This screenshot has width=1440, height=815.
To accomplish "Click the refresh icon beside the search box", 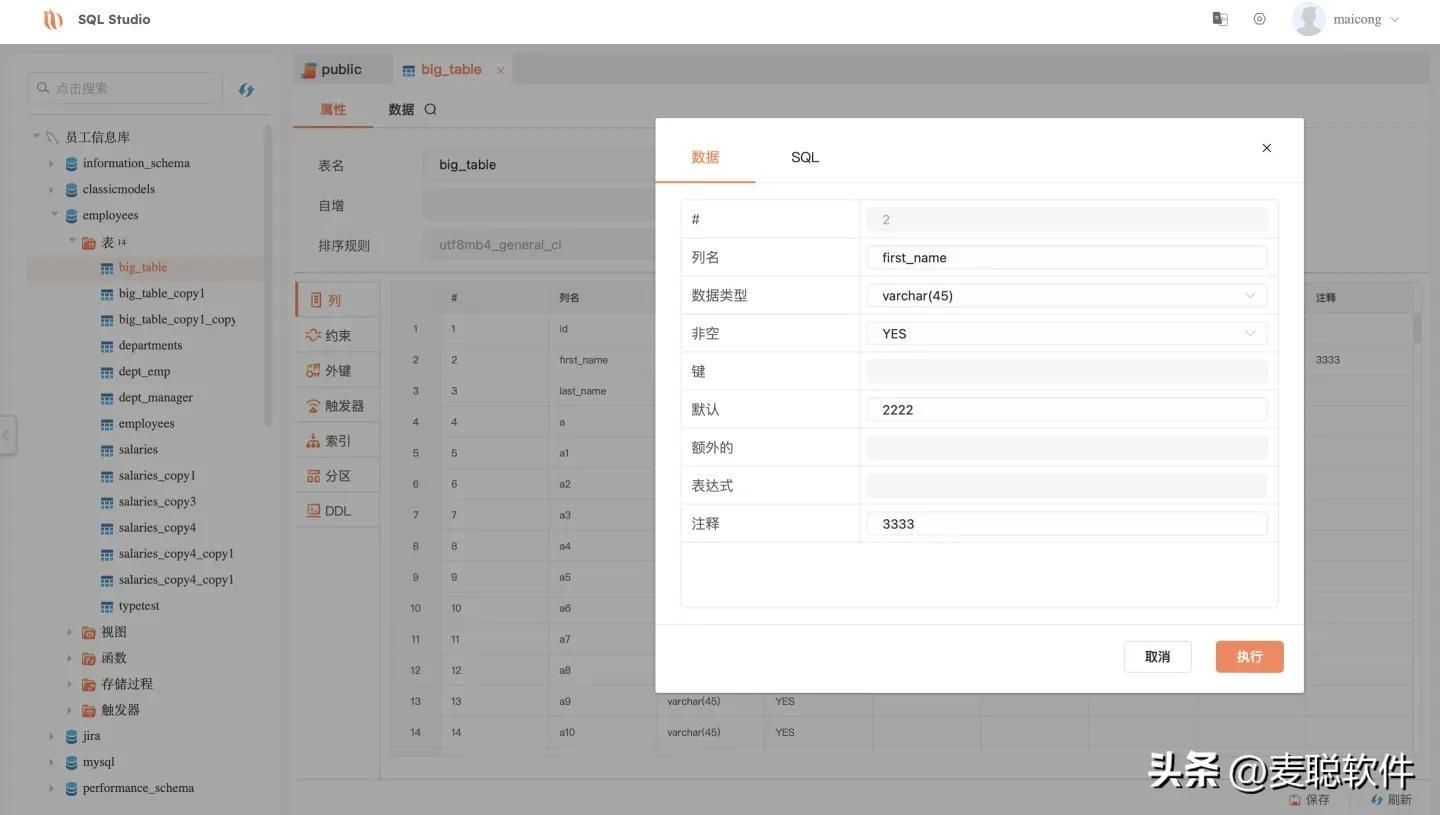I will 246,89.
